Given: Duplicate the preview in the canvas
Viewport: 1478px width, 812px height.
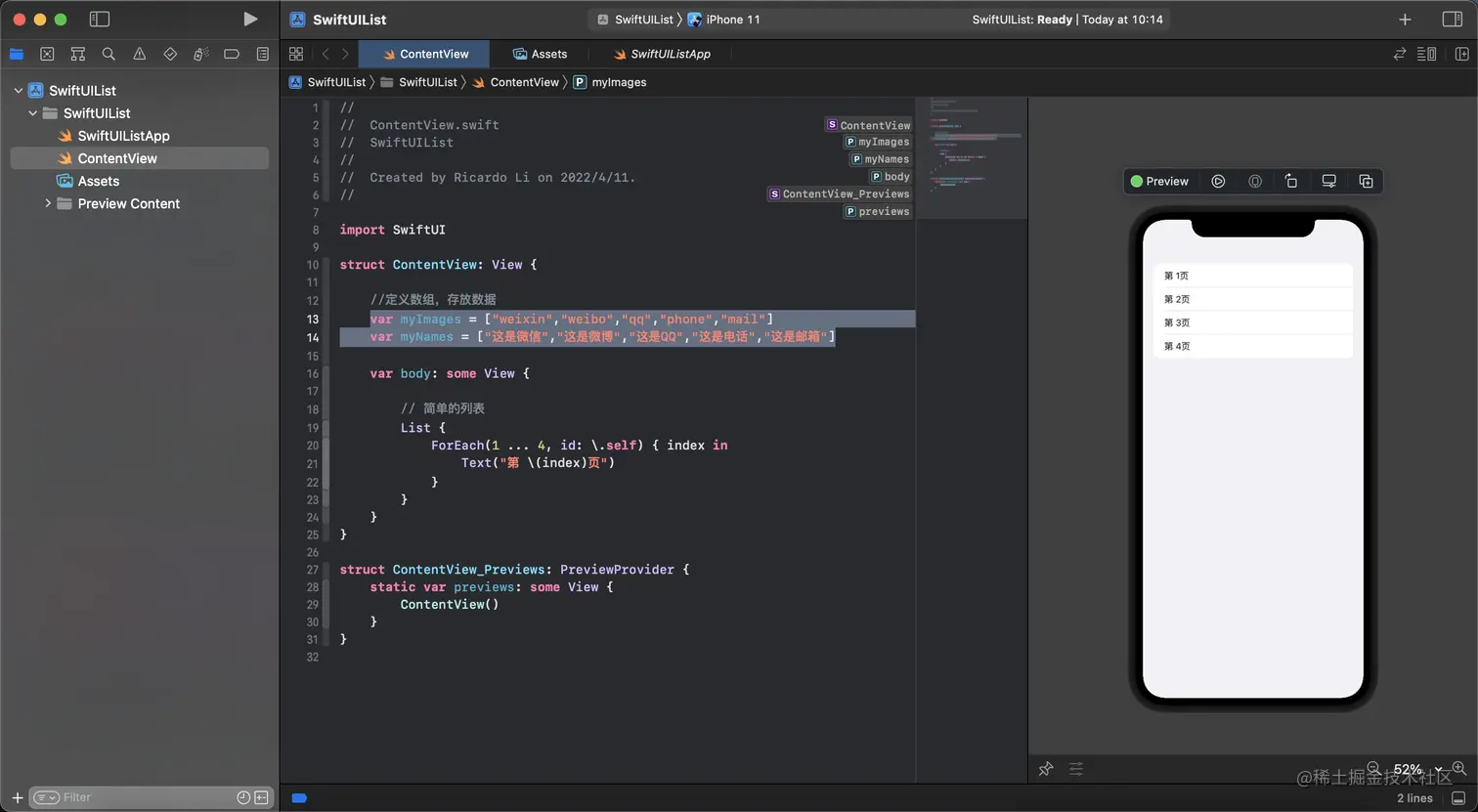Looking at the screenshot, I should click(1366, 182).
